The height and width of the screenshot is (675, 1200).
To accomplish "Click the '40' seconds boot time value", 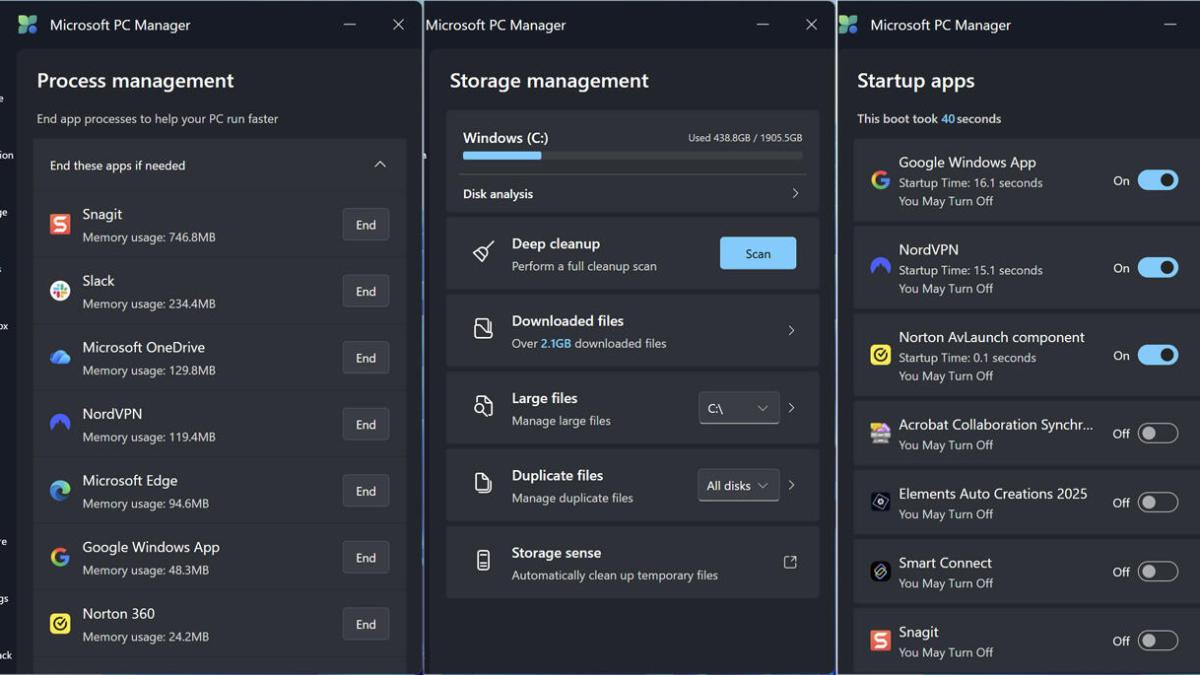I will tap(948, 118).
